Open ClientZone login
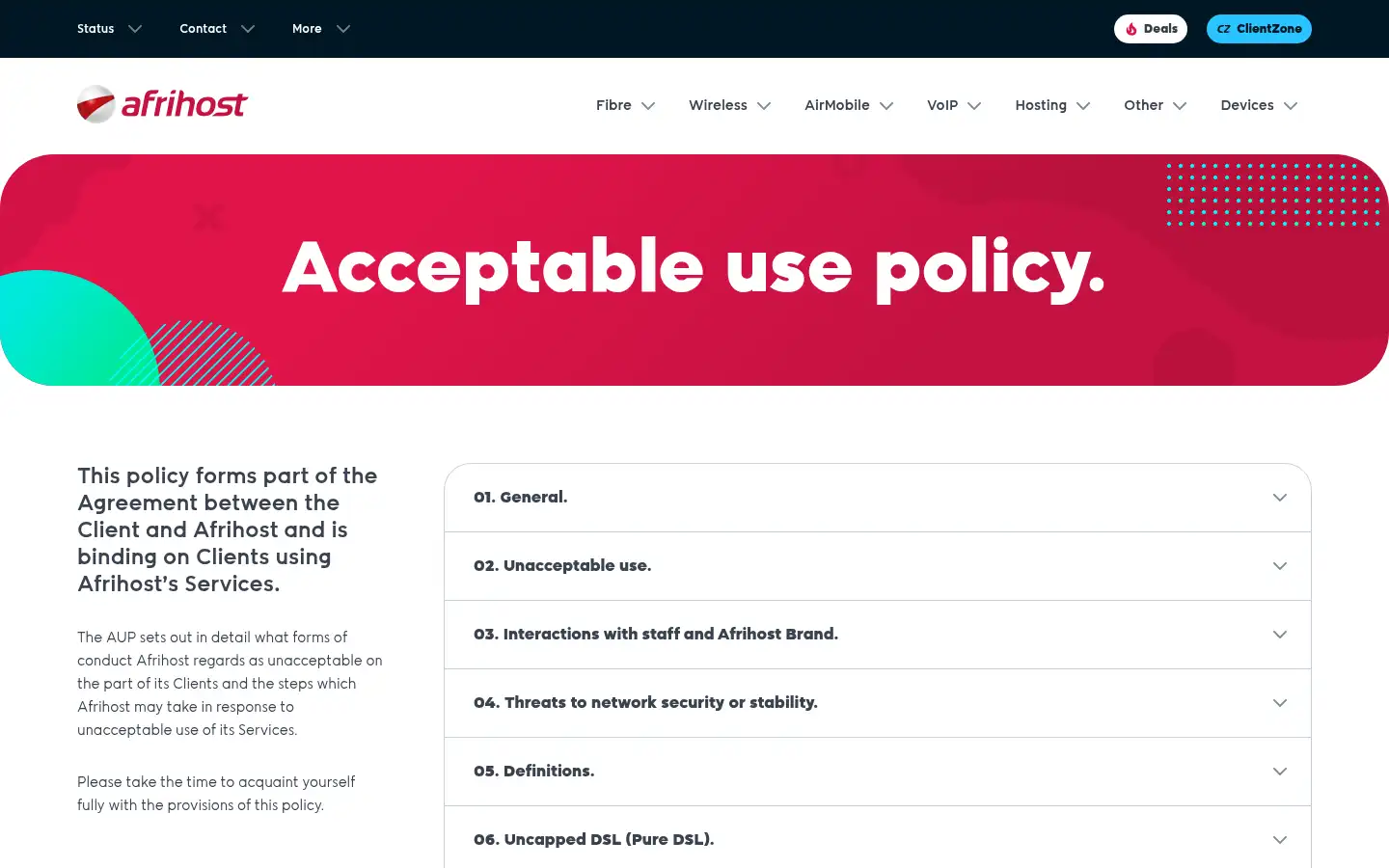This screenshot has height=868, width=1389. pyautogui.click(x=1259, y=29)
